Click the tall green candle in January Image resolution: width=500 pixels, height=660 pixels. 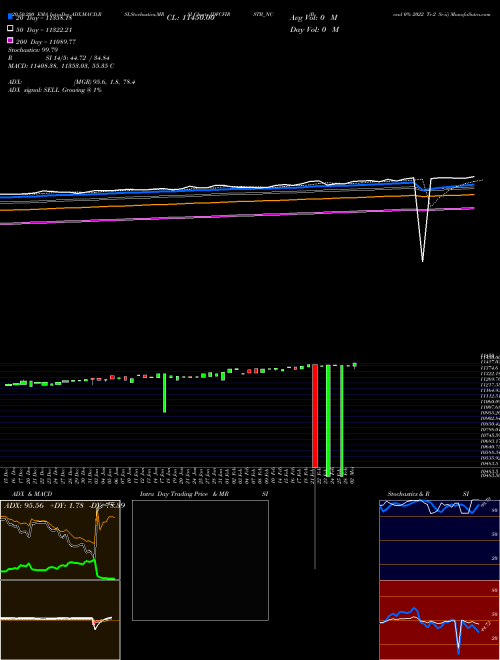point(165,393)
